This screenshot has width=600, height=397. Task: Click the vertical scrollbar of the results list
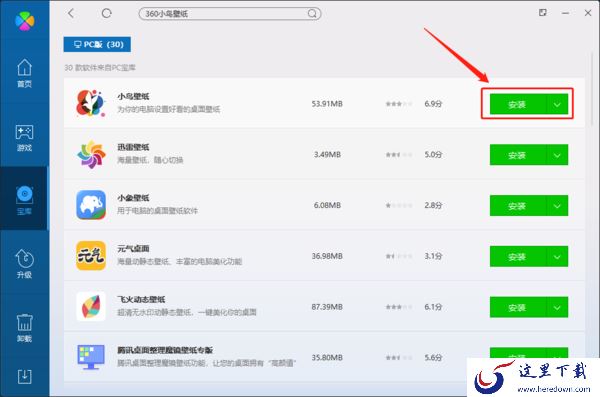coord(592,88)
